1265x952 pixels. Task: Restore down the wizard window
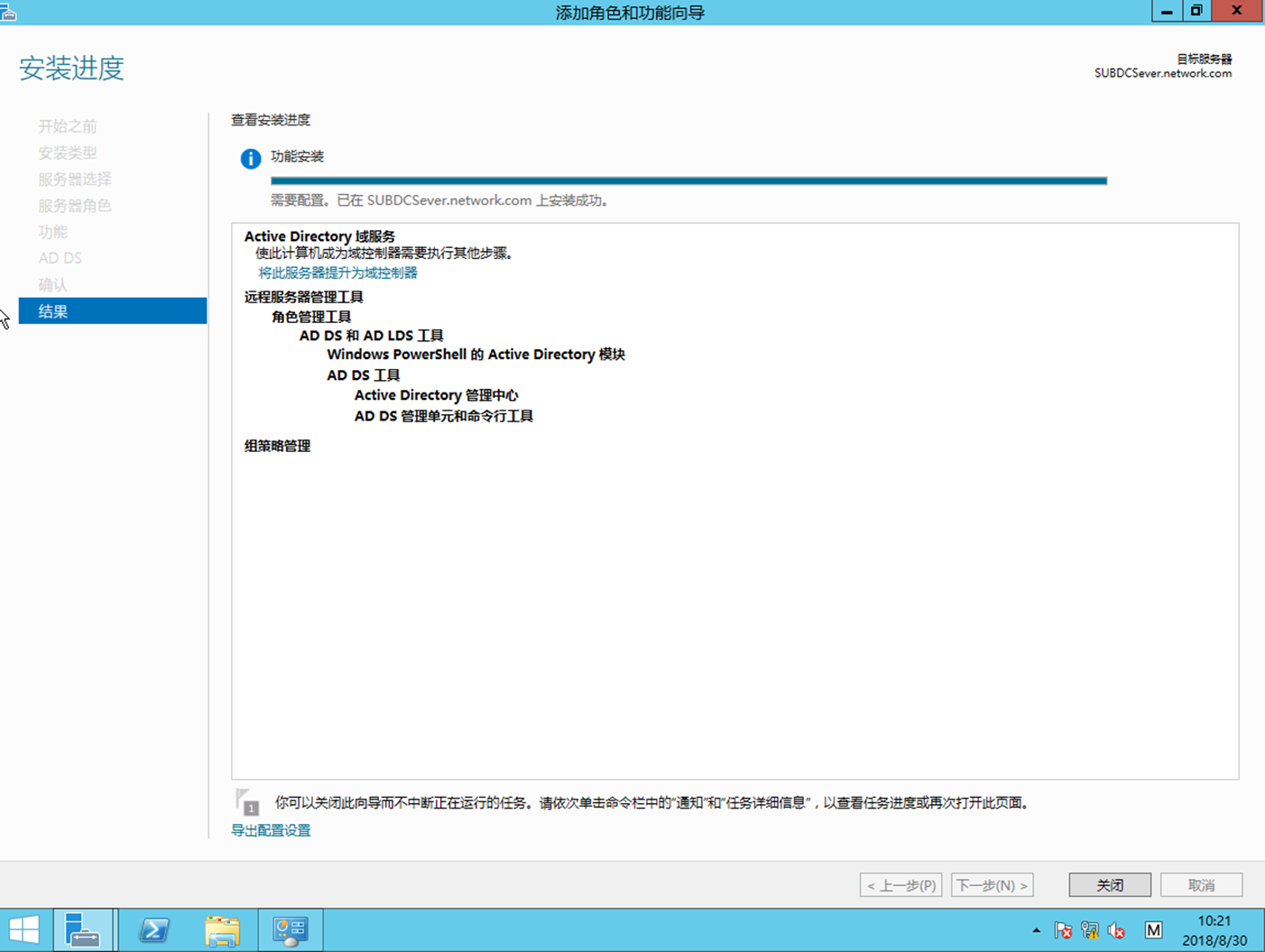[x=1196, y=11]
